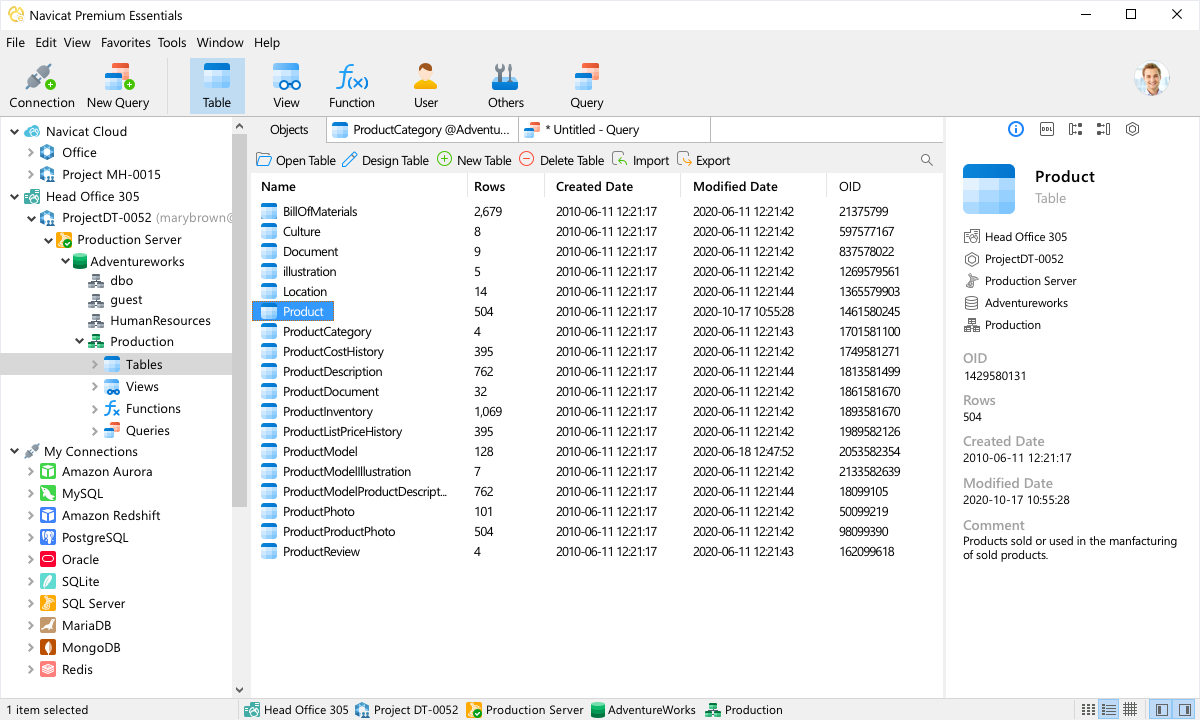Switch to icon grid view

(1088, 709)
